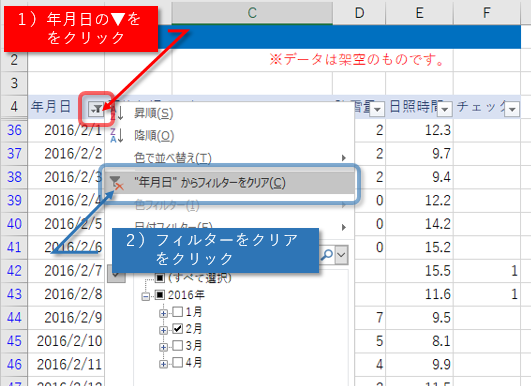Click cell with date 2016/2/7
The height and width of the screenshot is (386, 531).
pyautogui.click(x=66, y=271)
